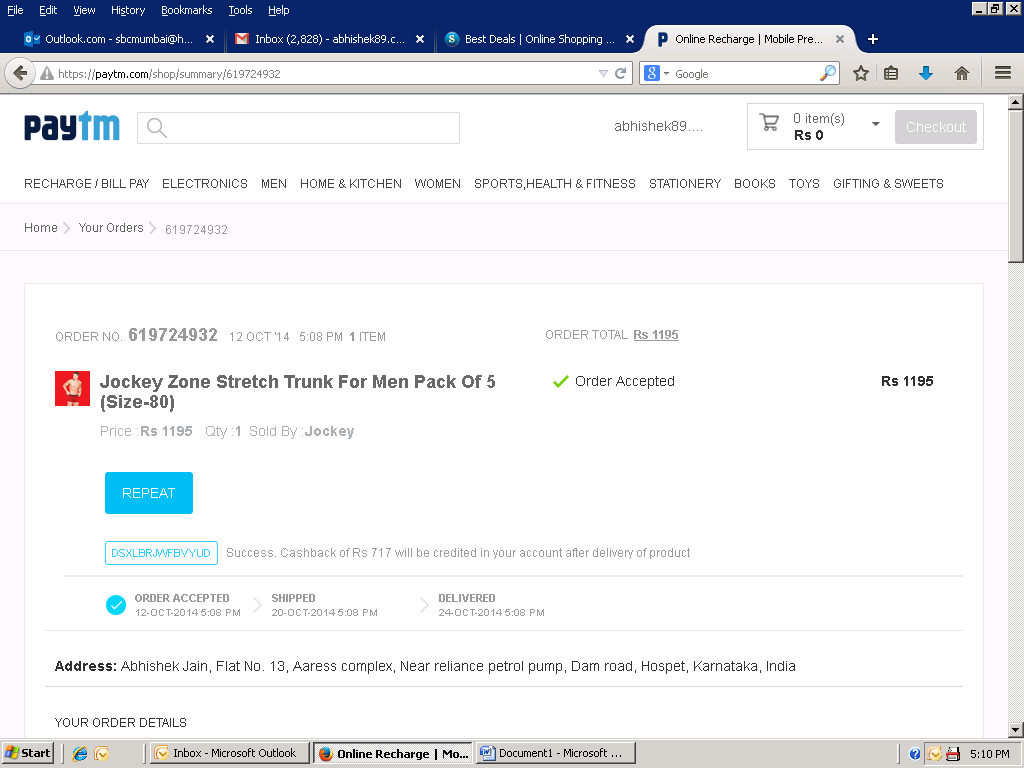
Task: Open the bookmarks list icon
Action: (891, 73)
